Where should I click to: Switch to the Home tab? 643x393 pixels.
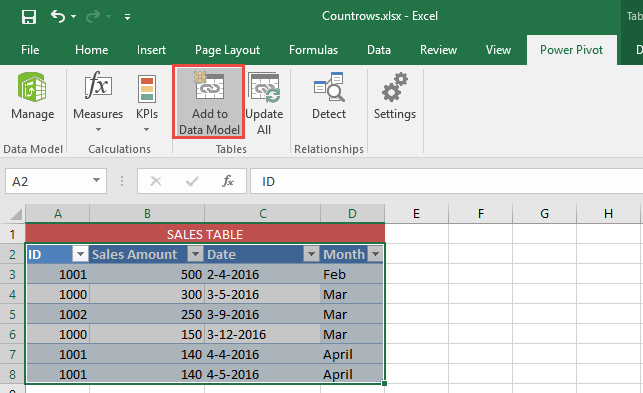[x=91, y=50]
